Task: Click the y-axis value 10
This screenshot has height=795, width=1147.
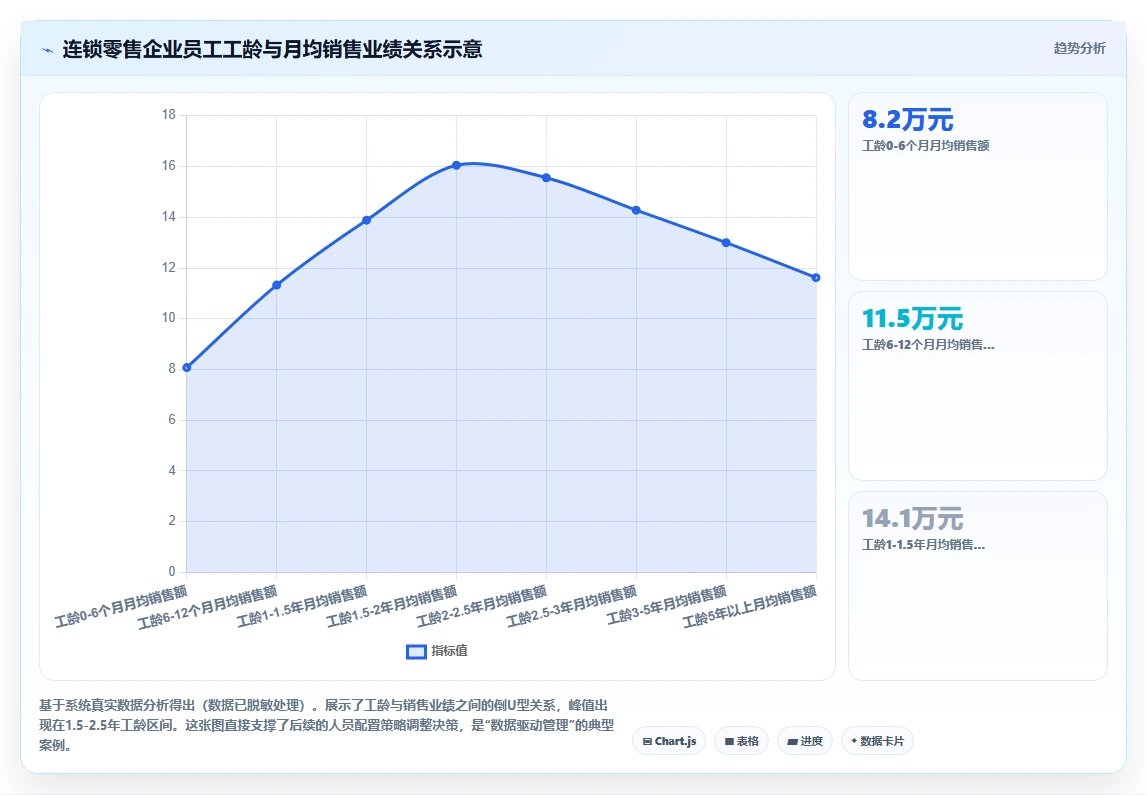Action: tap(169, 317)
